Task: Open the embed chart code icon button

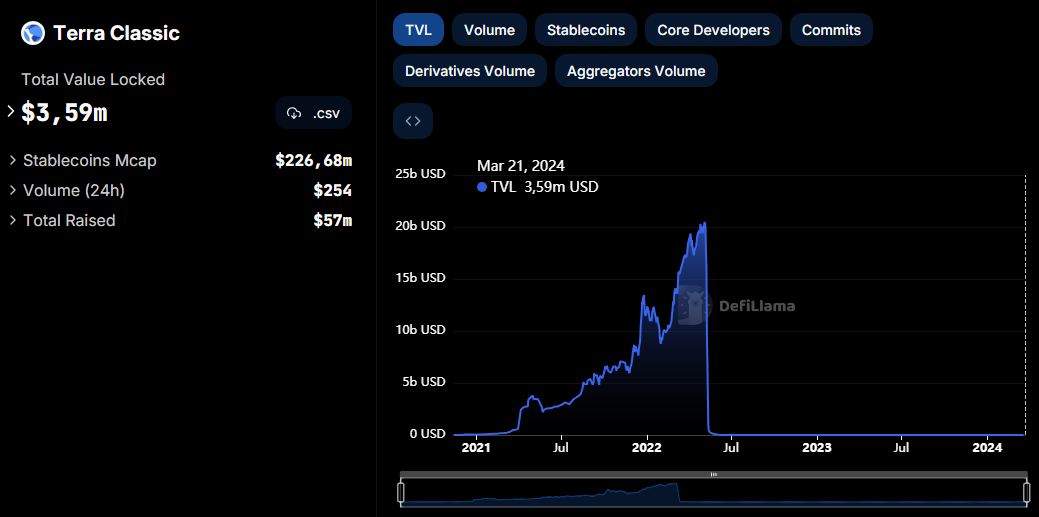Action: point(413,121)
